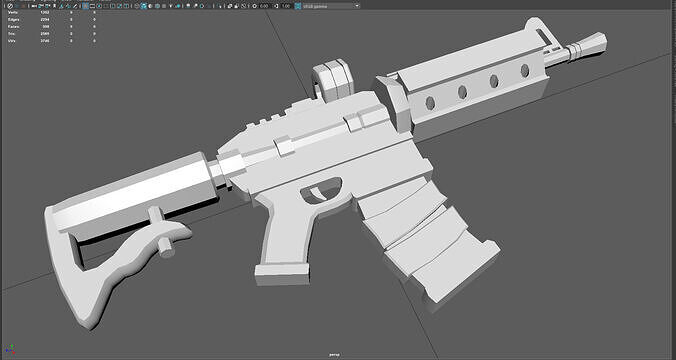Image resolution: width=676 pixels, height=360 pixels.
Task: Click the Faces row in poly count
Action: 52,26
